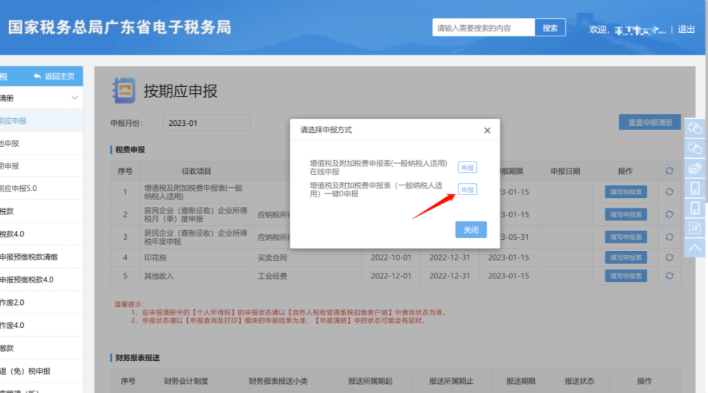
Task: Click the 国家税务总局广东省电子税务局 site title
Action: tap(120, 27)
